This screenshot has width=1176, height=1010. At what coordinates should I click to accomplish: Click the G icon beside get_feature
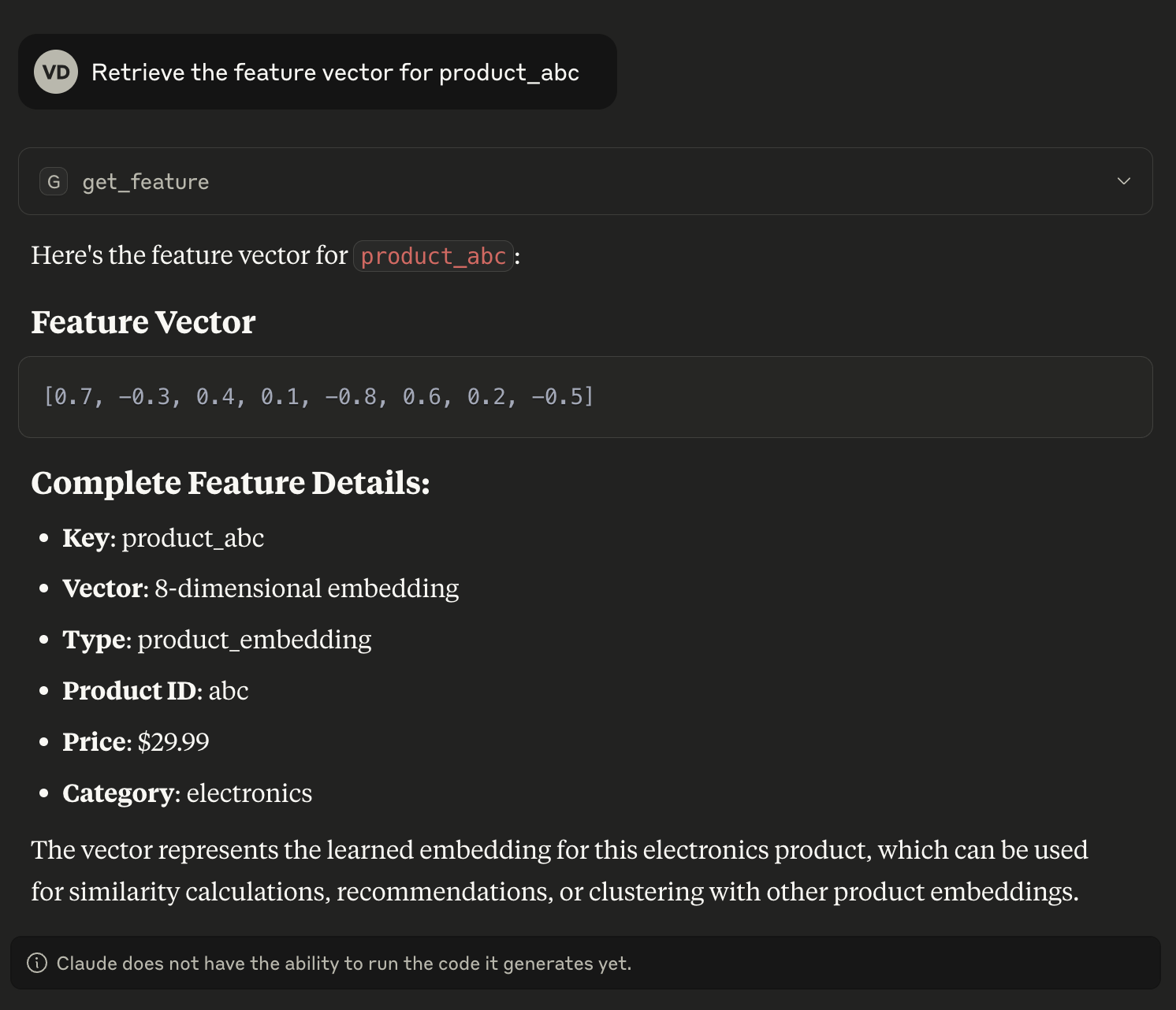pyautogui.click(x=54, y=181)
